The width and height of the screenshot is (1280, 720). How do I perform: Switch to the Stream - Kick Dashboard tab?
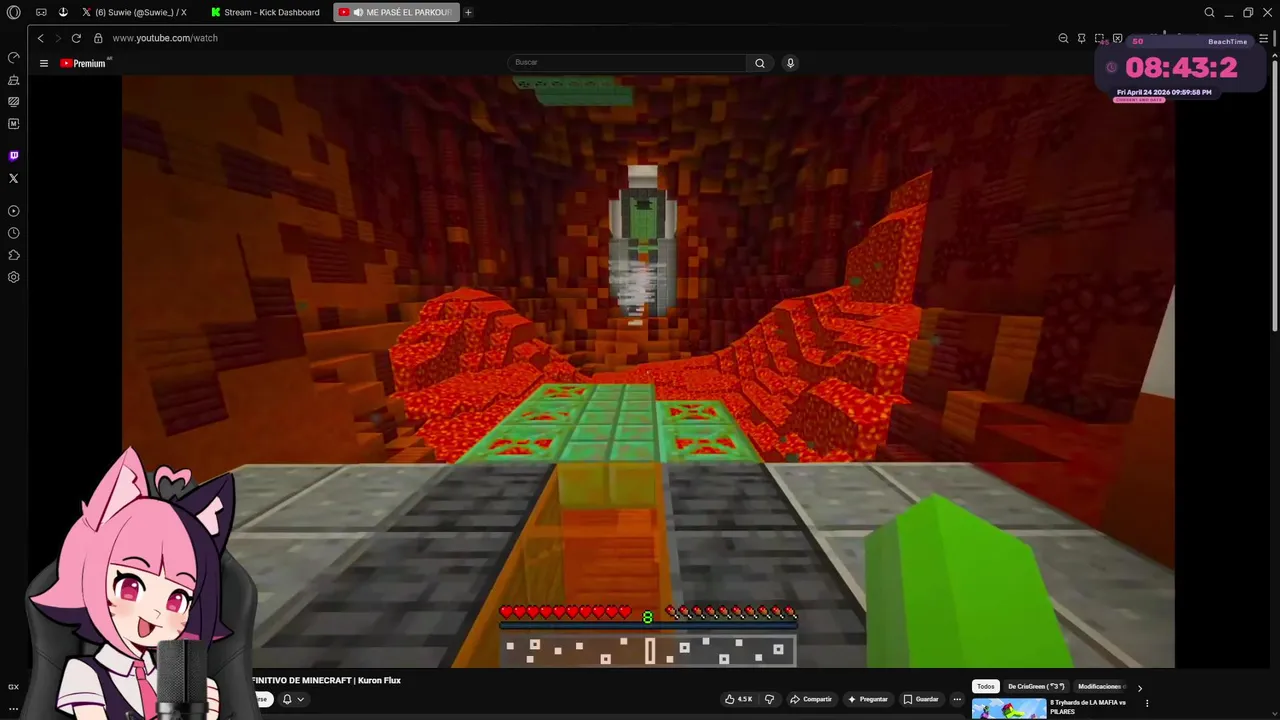tap(265, 12)
